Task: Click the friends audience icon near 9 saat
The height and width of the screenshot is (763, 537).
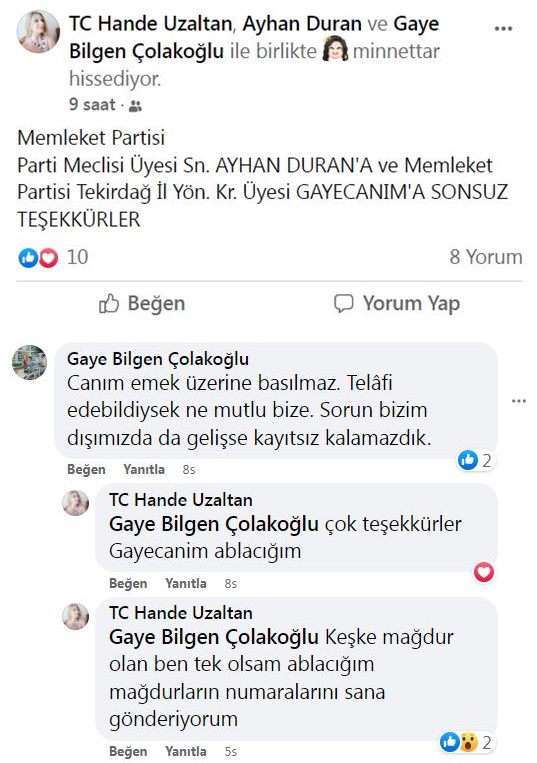Action: (135, 106)
